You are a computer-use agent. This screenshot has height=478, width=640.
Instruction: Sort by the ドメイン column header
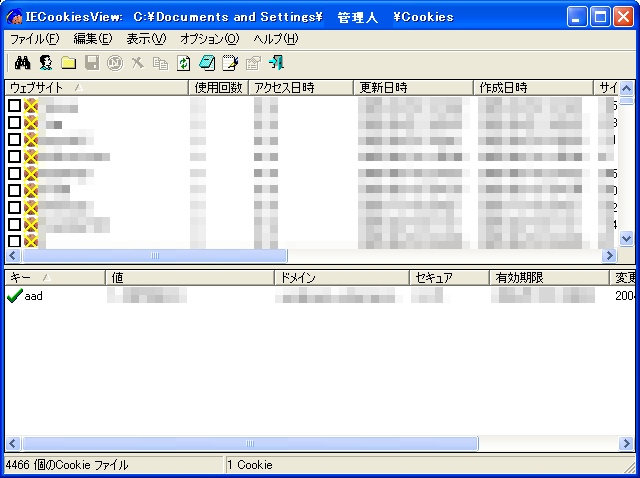[x=342, y=278]
